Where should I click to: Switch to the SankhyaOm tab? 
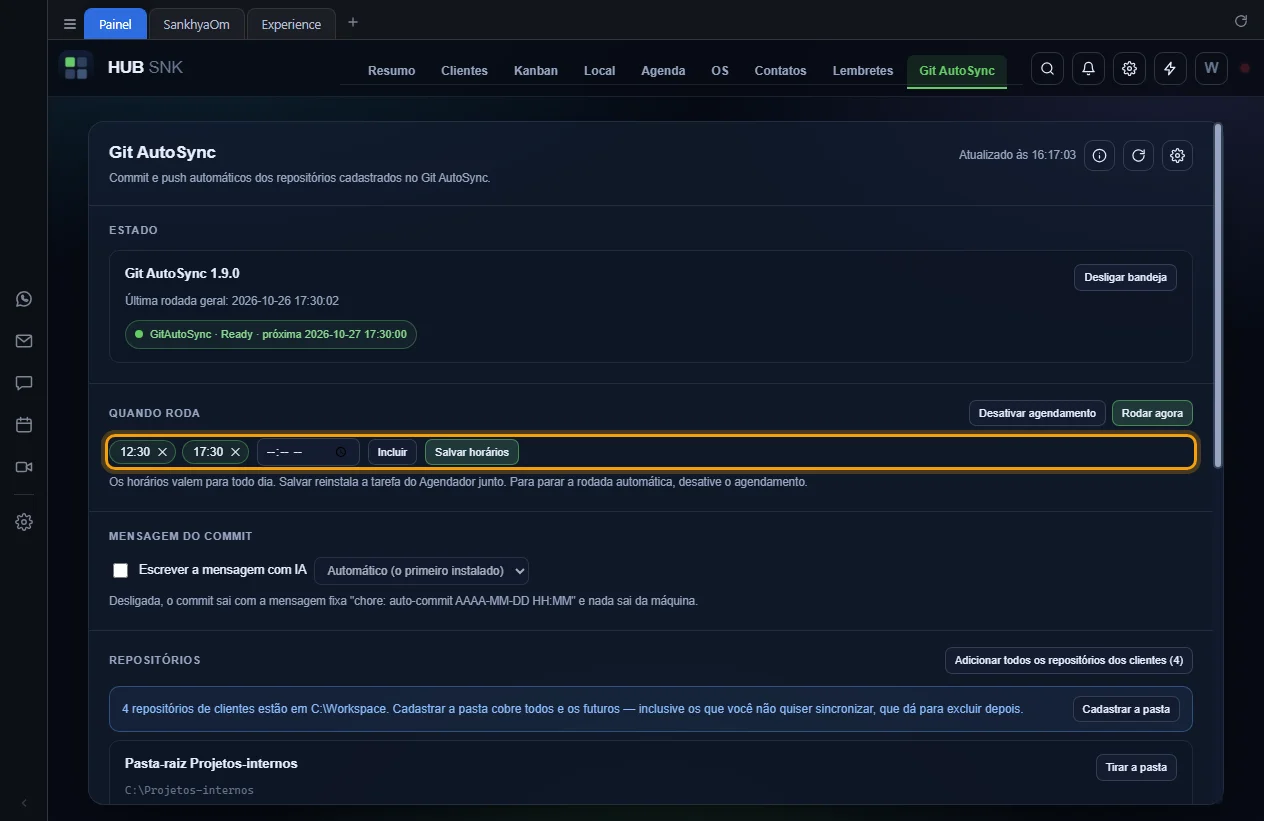coord(197,24)
